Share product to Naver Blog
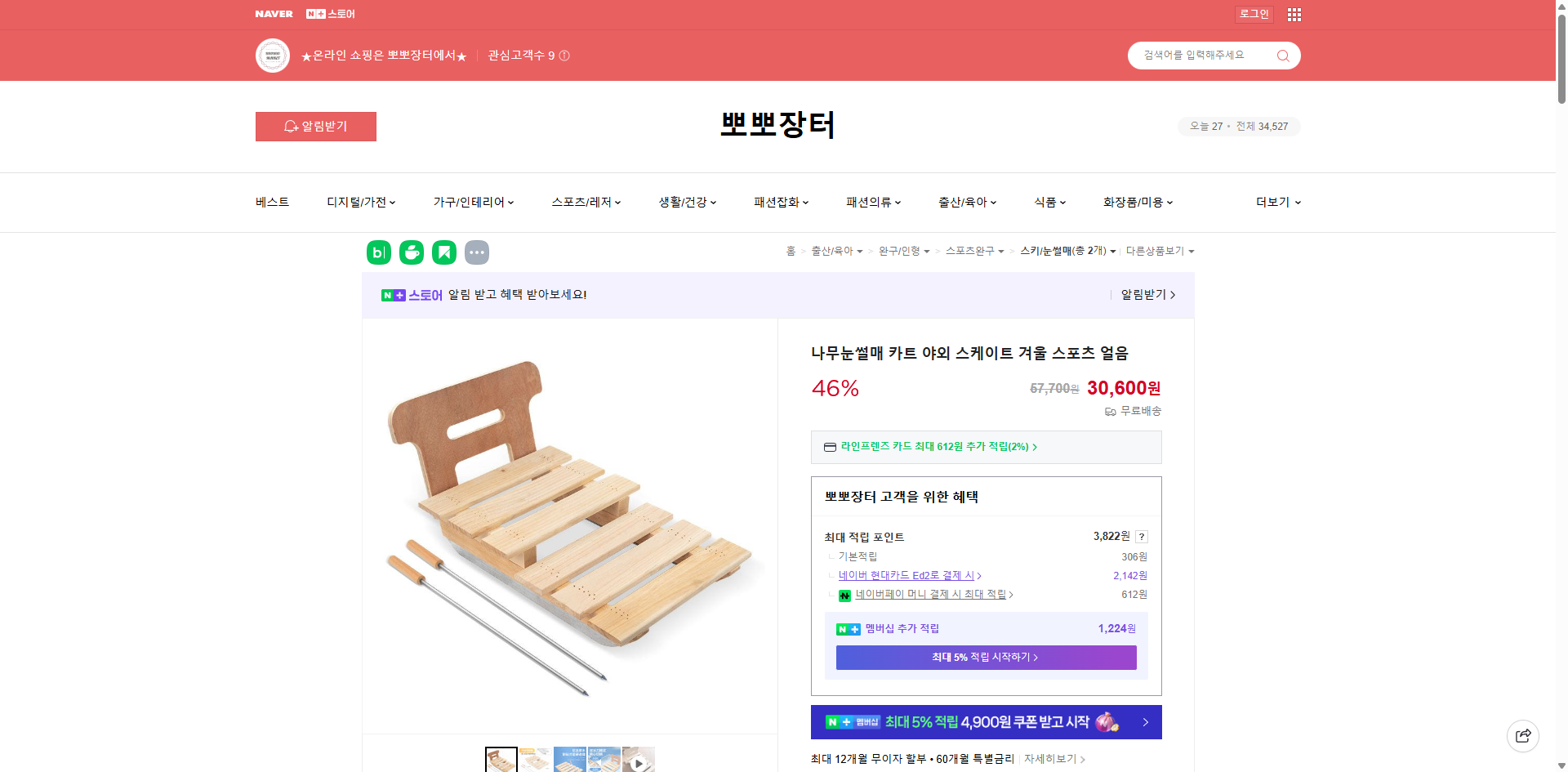Screen dimensions: 1568x772 pos(378,252)
